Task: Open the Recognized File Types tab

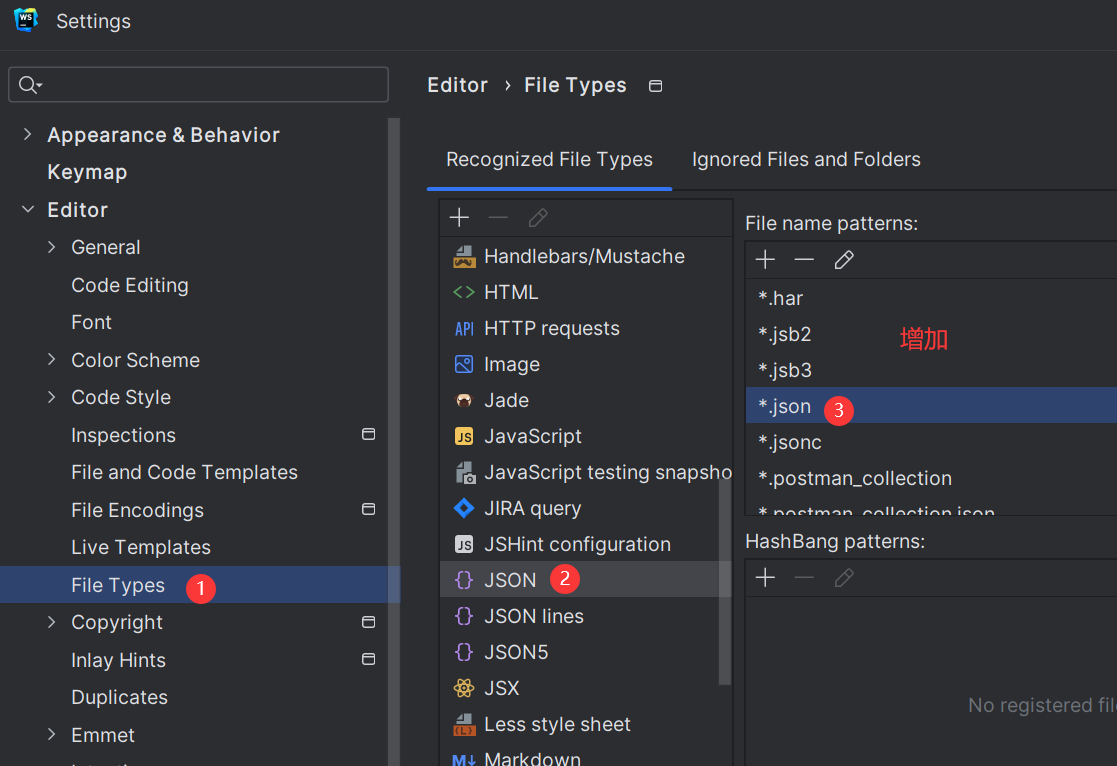Action: point(549,160)
